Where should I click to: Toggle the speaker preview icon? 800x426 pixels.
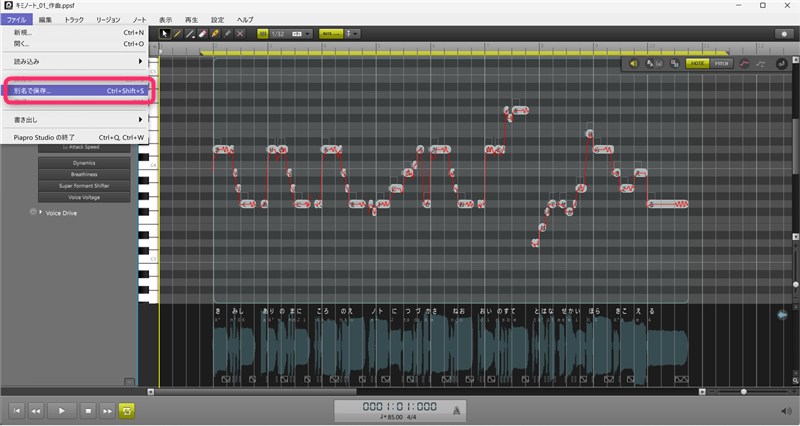(x=633, y=64)
